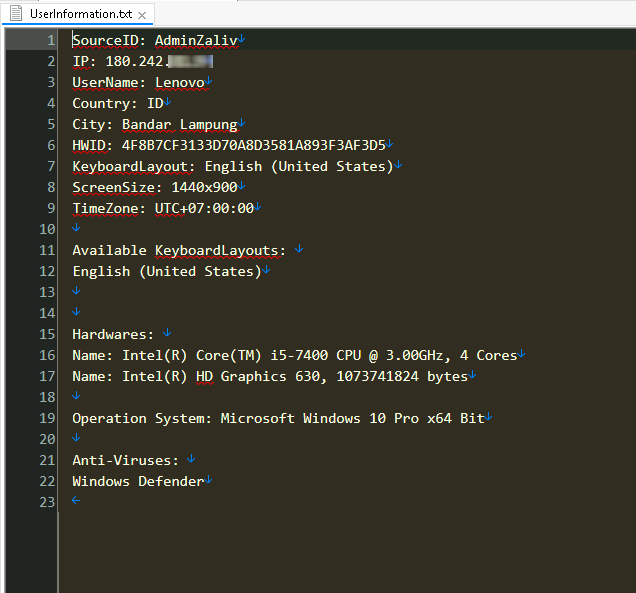Click the 'City: Bandar Lampung' line

[155, 125]
